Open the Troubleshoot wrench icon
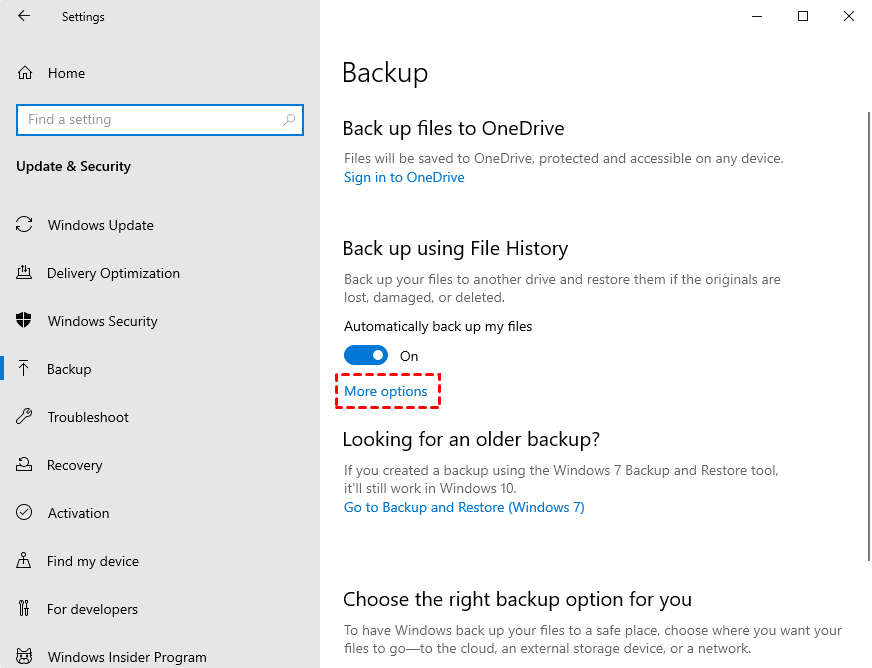 [24, 417]
